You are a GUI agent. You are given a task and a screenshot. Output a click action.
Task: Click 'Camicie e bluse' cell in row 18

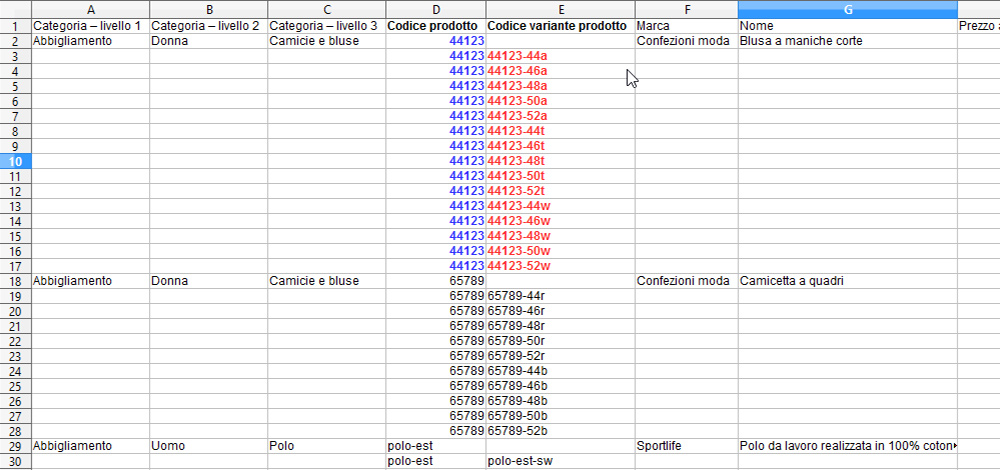[x=327, y=281]
